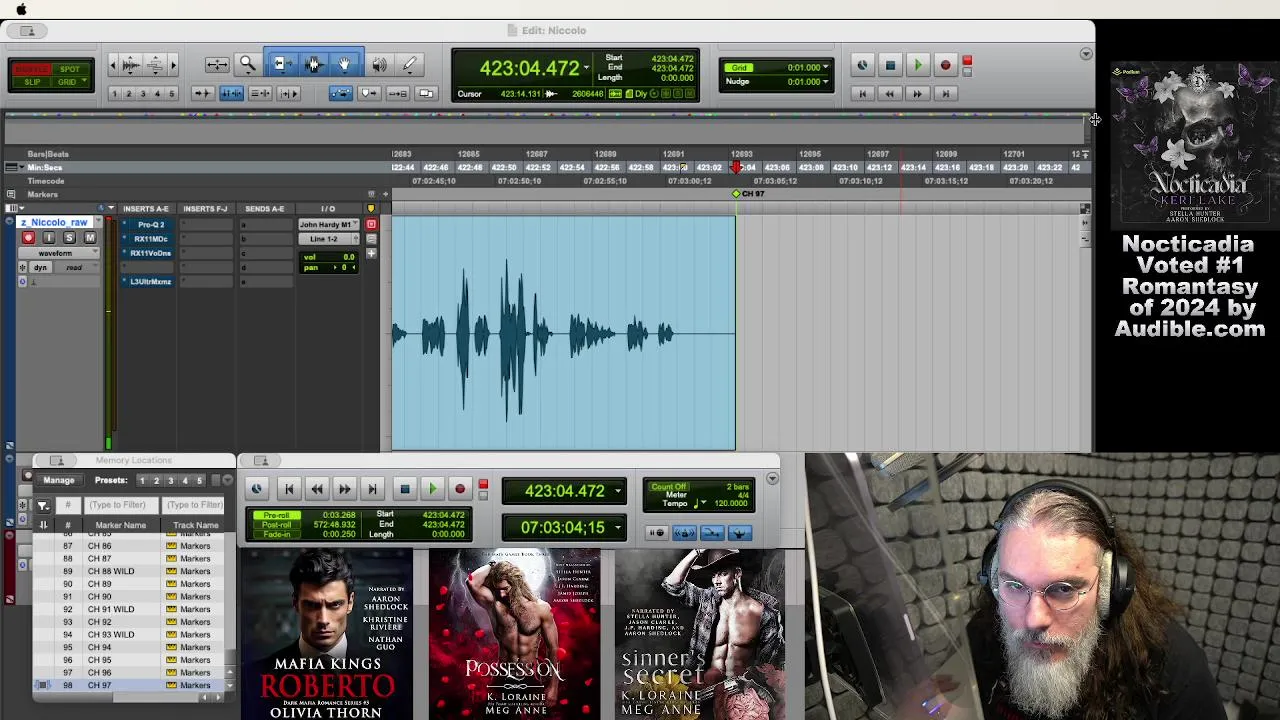Click the Apple menu icon
The image size is (1280, 720).
(21, 9)
